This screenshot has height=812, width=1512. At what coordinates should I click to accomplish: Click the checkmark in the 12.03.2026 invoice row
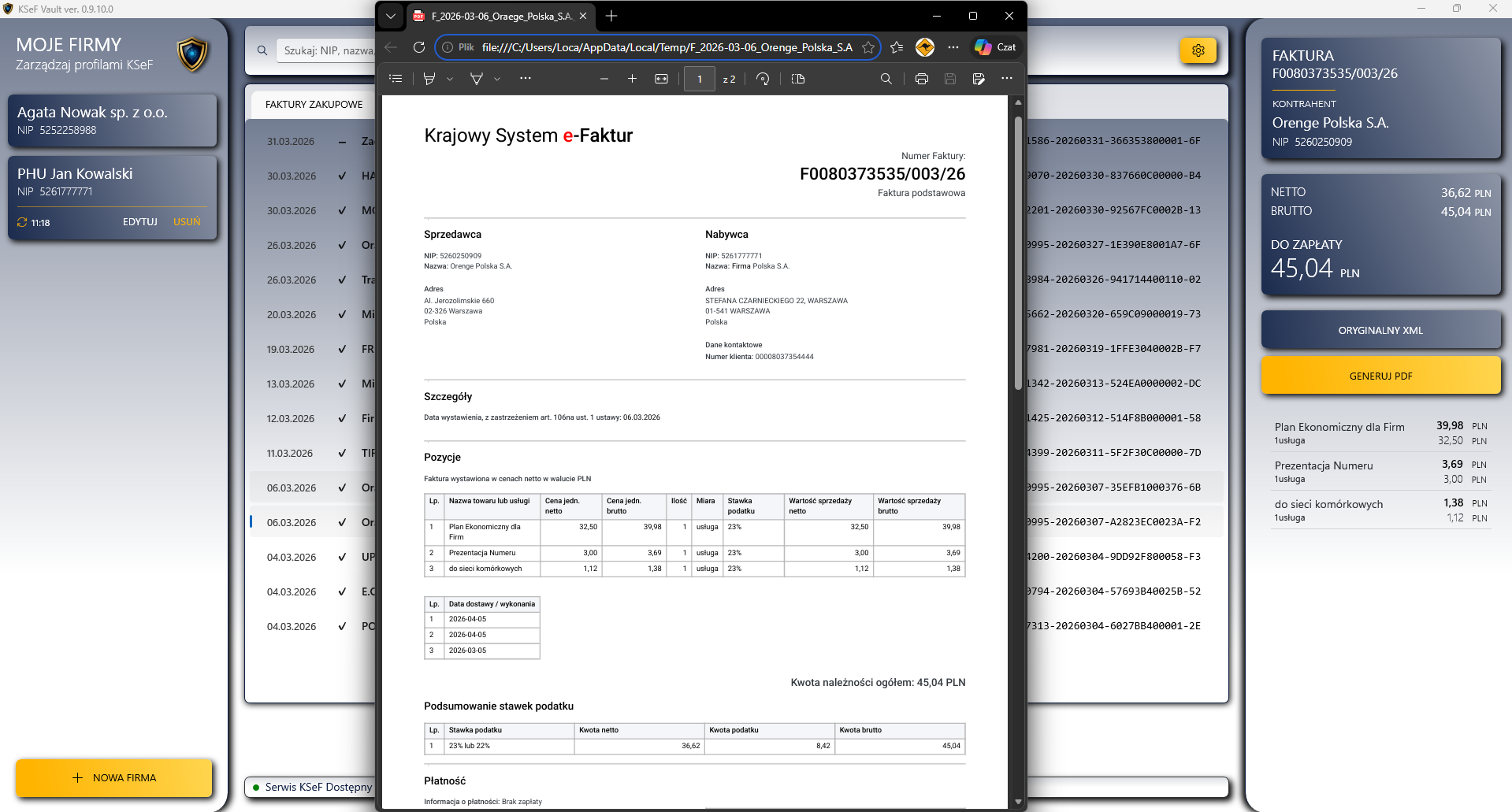[x=342, y=418]
